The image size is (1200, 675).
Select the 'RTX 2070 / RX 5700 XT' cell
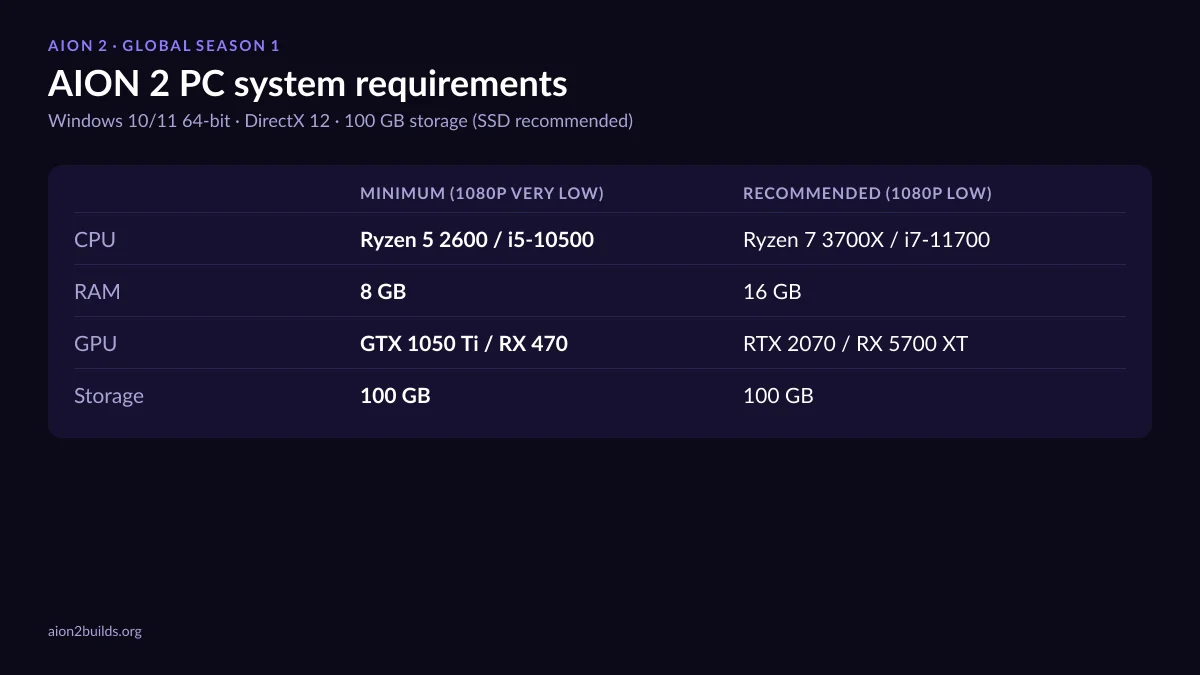[x=855, y=344]
